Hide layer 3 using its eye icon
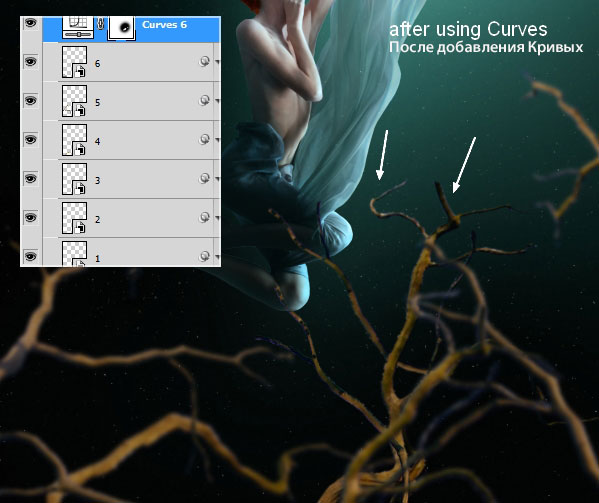This screenshot has width=599, height=503. point(31,178)
